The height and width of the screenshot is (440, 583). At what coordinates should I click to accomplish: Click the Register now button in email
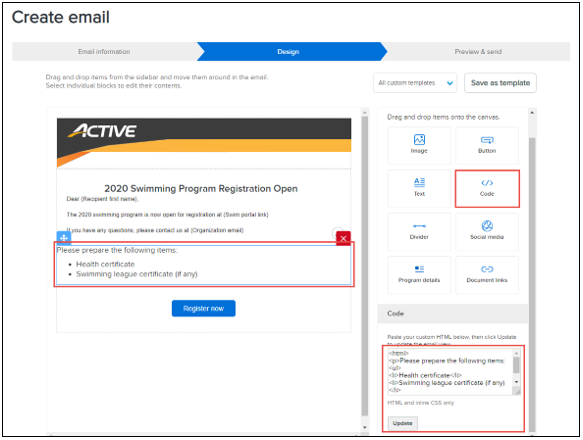(x=203, y=308)
